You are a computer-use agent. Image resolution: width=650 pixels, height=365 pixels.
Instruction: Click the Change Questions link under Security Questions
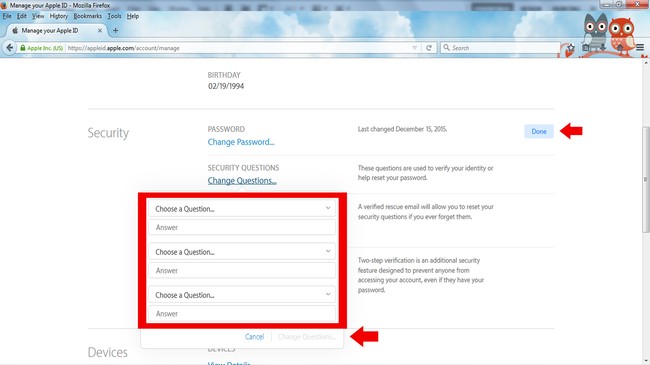(242, 181)
